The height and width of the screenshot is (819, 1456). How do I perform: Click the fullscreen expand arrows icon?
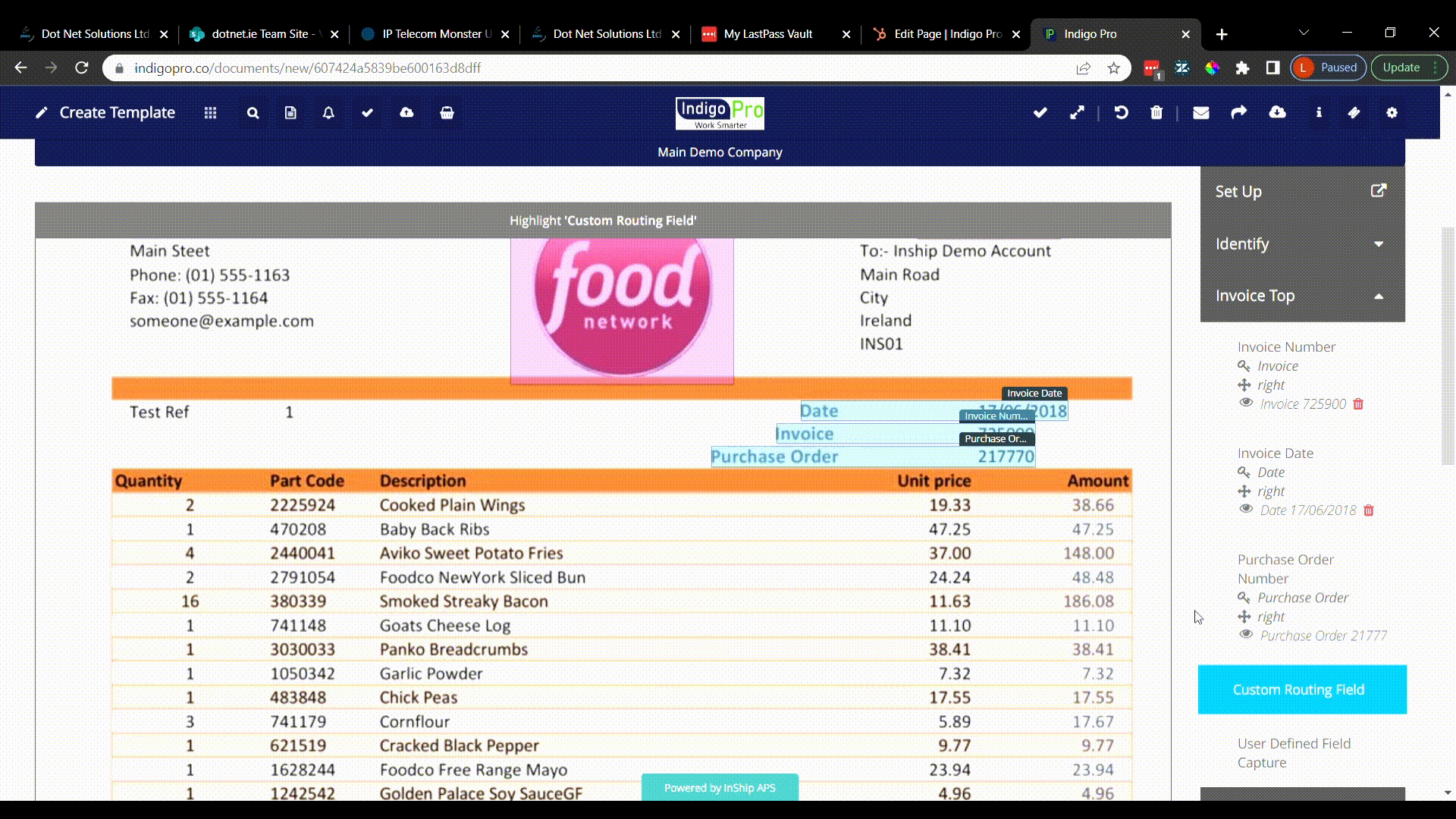1077,113
